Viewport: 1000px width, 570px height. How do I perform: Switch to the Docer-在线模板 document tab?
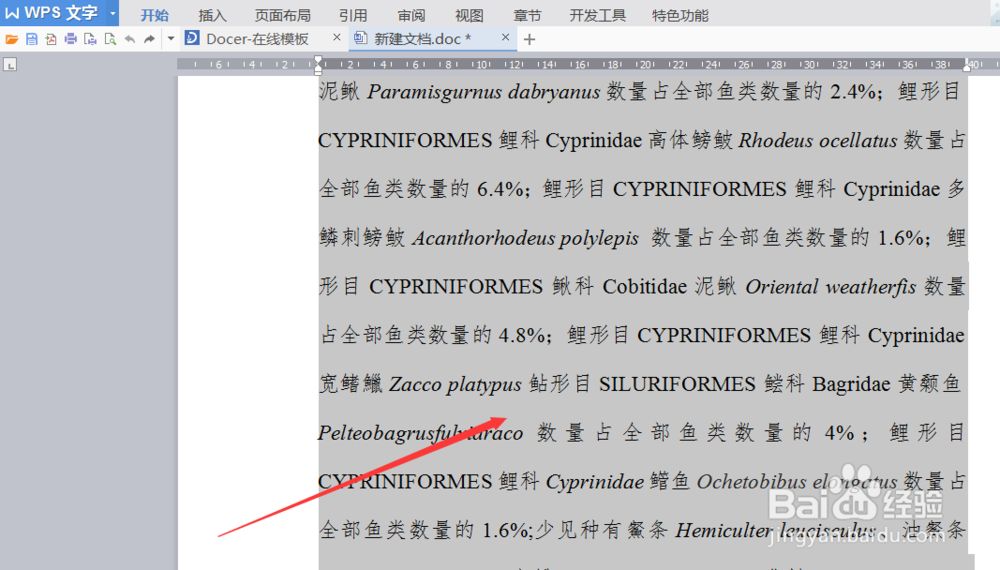(257, 39)
